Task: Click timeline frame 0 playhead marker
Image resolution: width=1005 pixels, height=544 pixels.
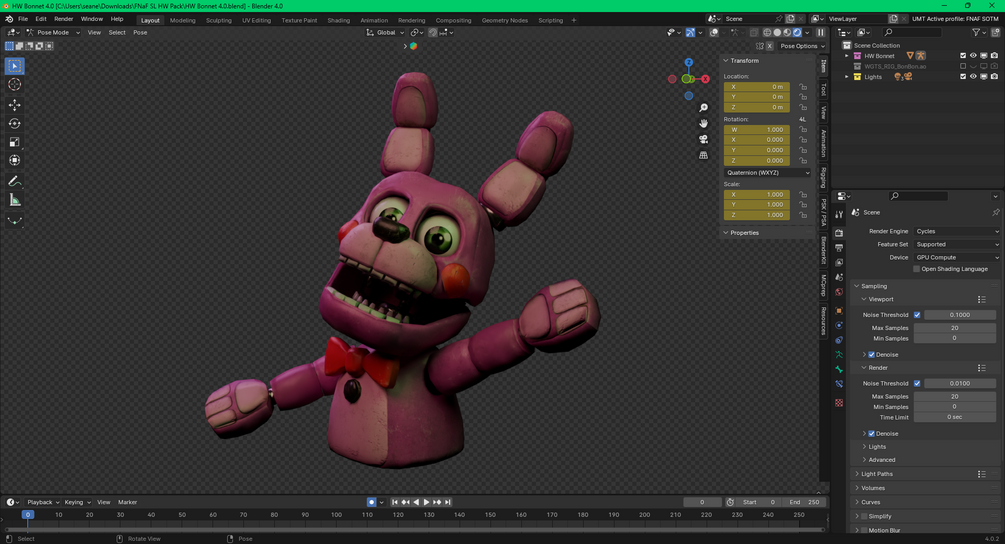Action: click(28, 515)
